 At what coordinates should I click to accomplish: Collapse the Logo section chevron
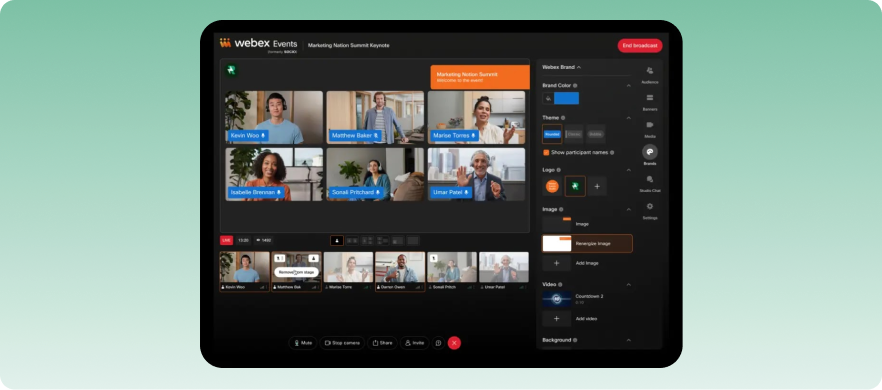pos(628,170)
